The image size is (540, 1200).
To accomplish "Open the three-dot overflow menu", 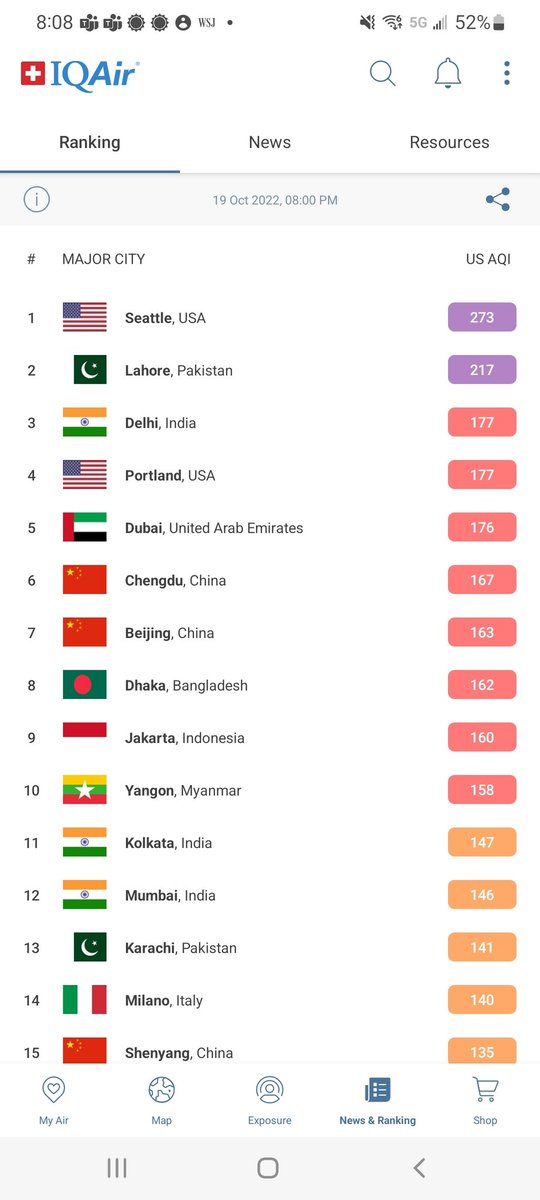I will [507, 73].
